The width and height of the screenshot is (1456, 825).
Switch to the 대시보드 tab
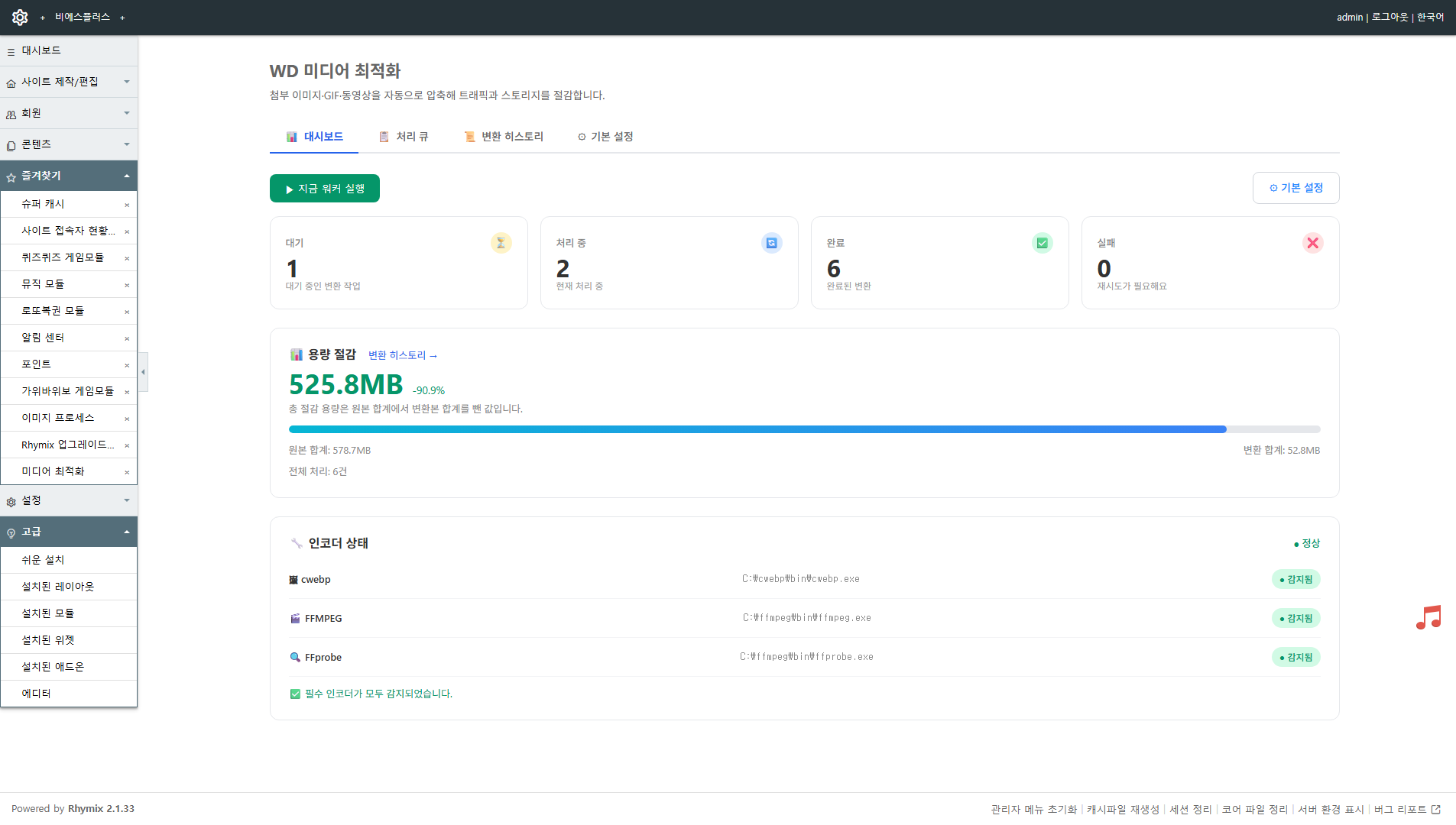[x=314, y=137]
